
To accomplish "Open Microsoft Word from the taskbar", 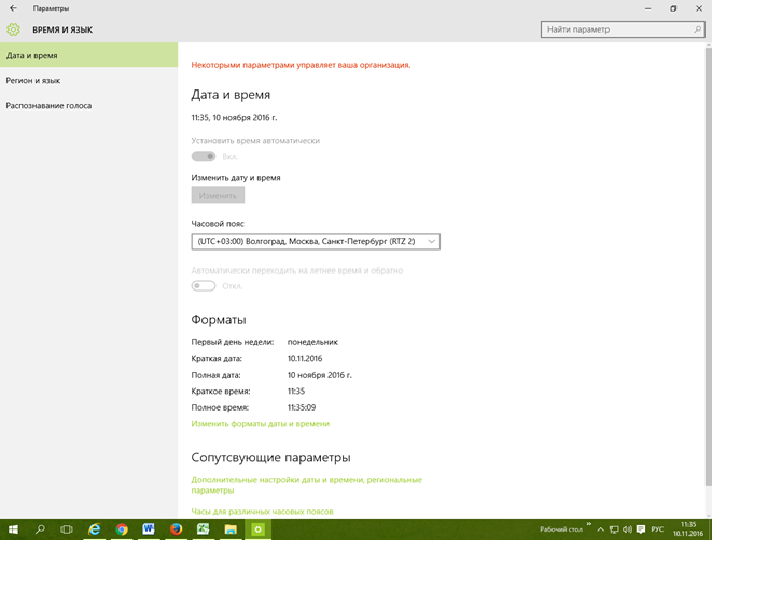I will pos(148,529).
